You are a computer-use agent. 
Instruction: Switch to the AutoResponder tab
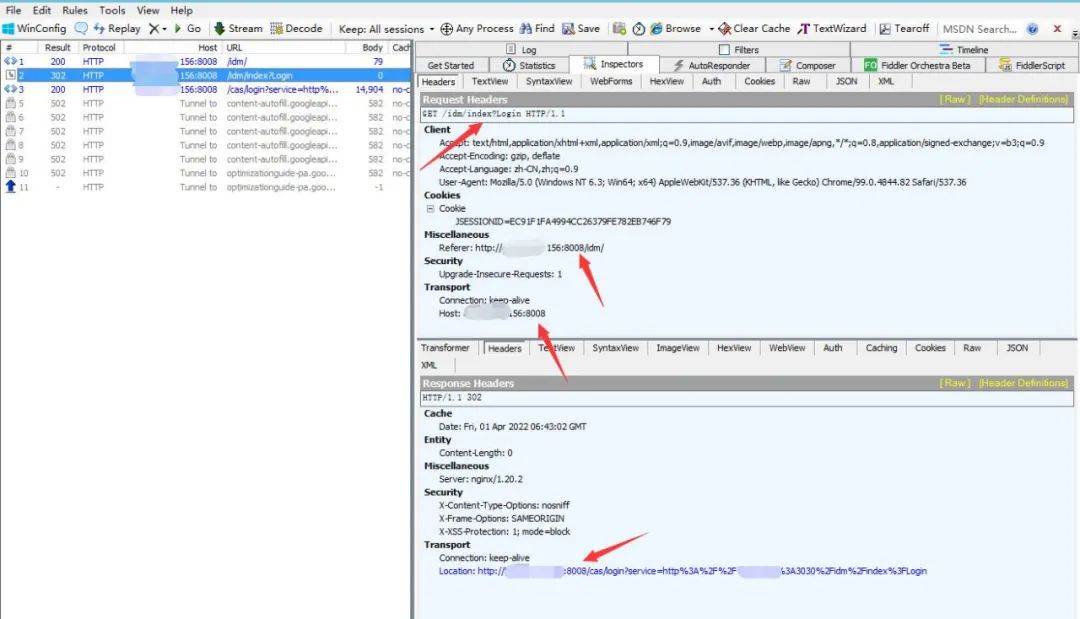712,65
